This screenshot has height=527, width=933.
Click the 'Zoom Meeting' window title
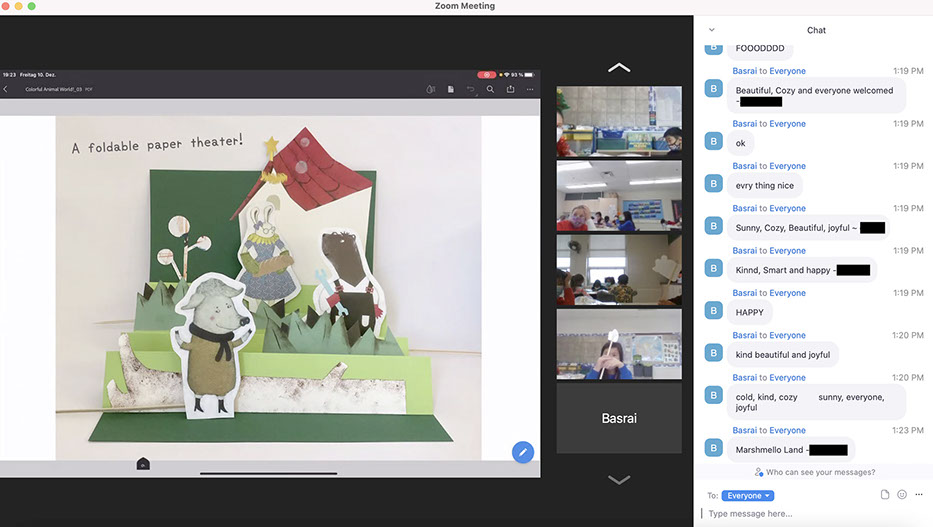click(465, 6)
